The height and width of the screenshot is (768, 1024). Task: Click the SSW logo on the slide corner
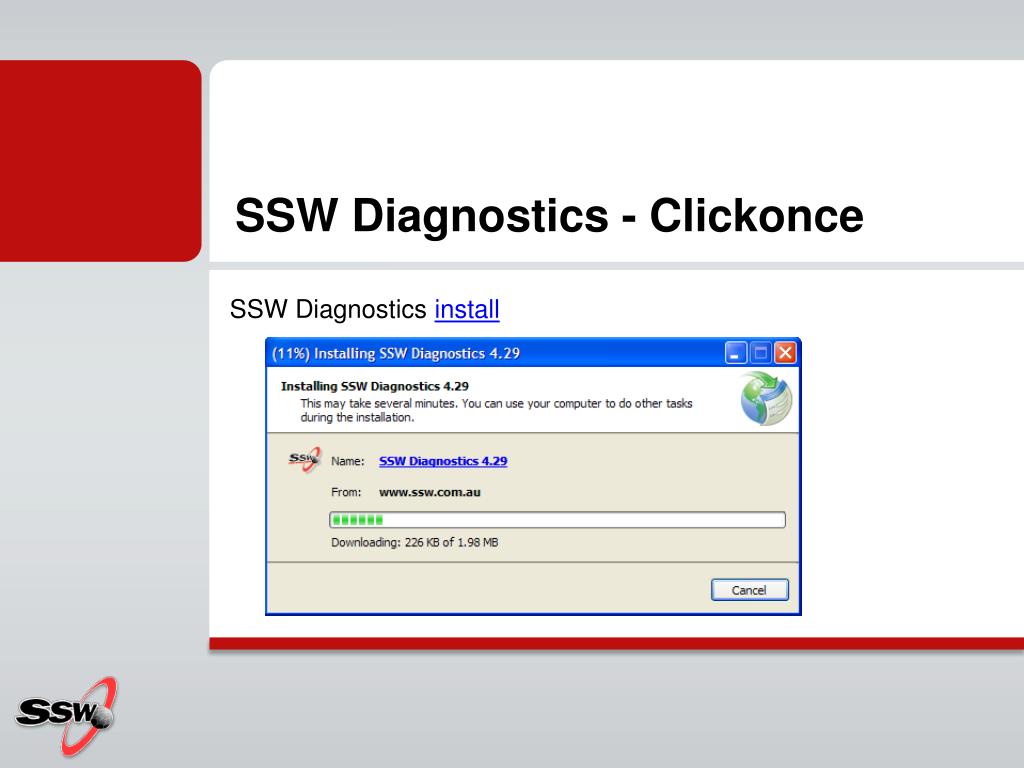click(67, 716)
